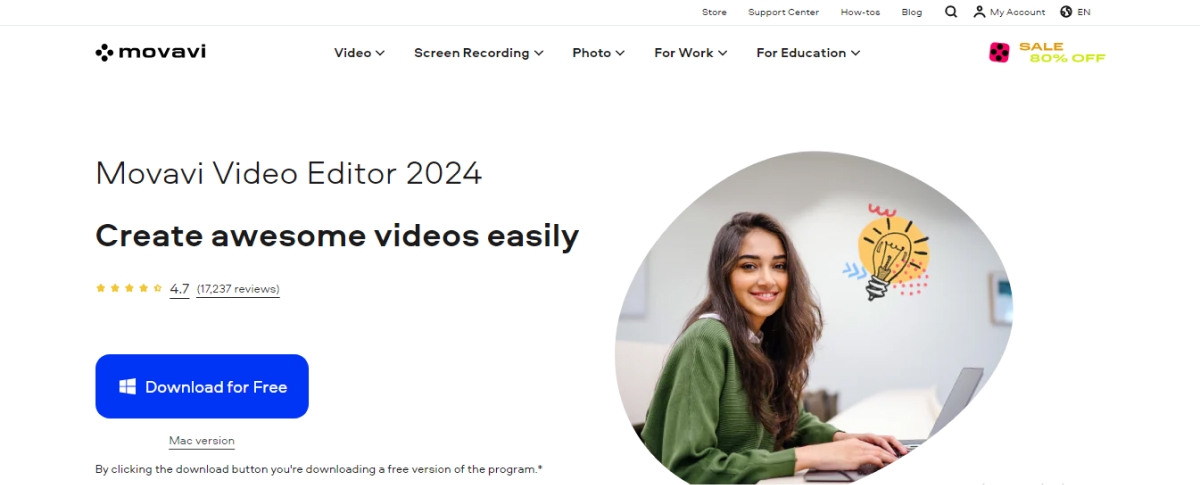This screenshot has width=1200, height=485.
Task: Expand the Photo dropdown menu
Action: coord(598,53)
